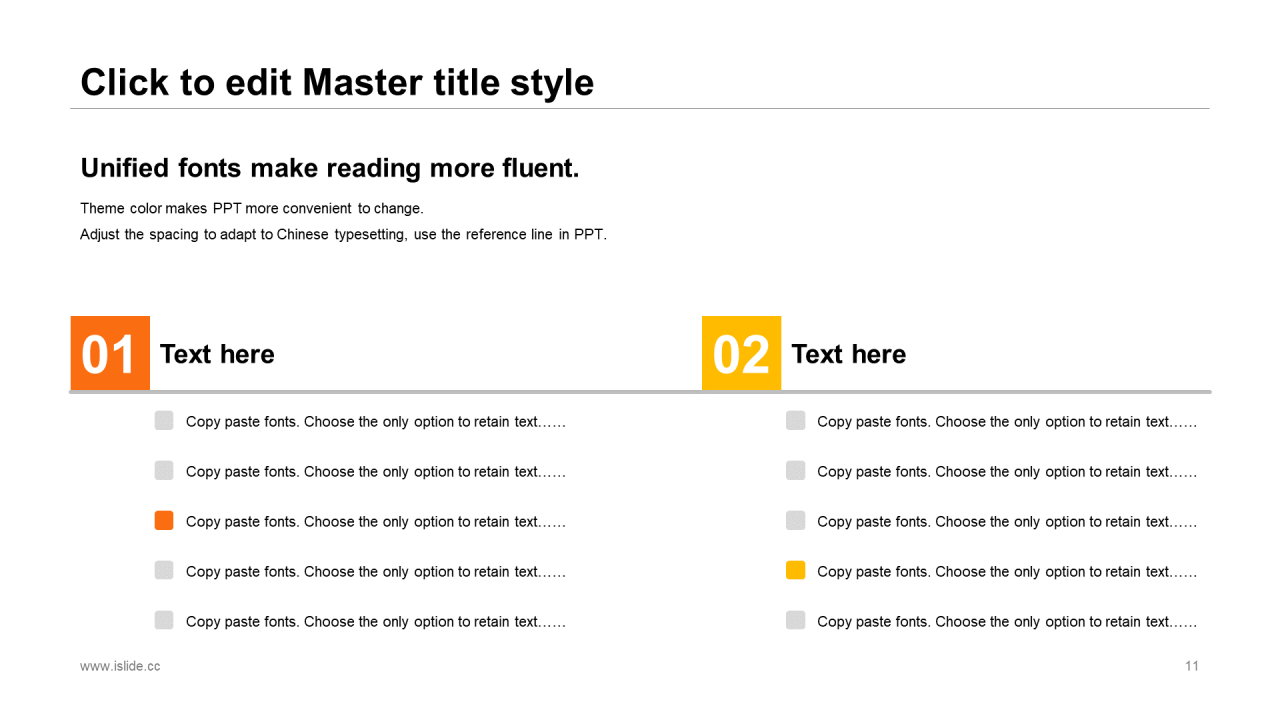Click the slide number 11
Image resolution: width=1280 pixels, height=720 pixels.
pos(1192,666)
